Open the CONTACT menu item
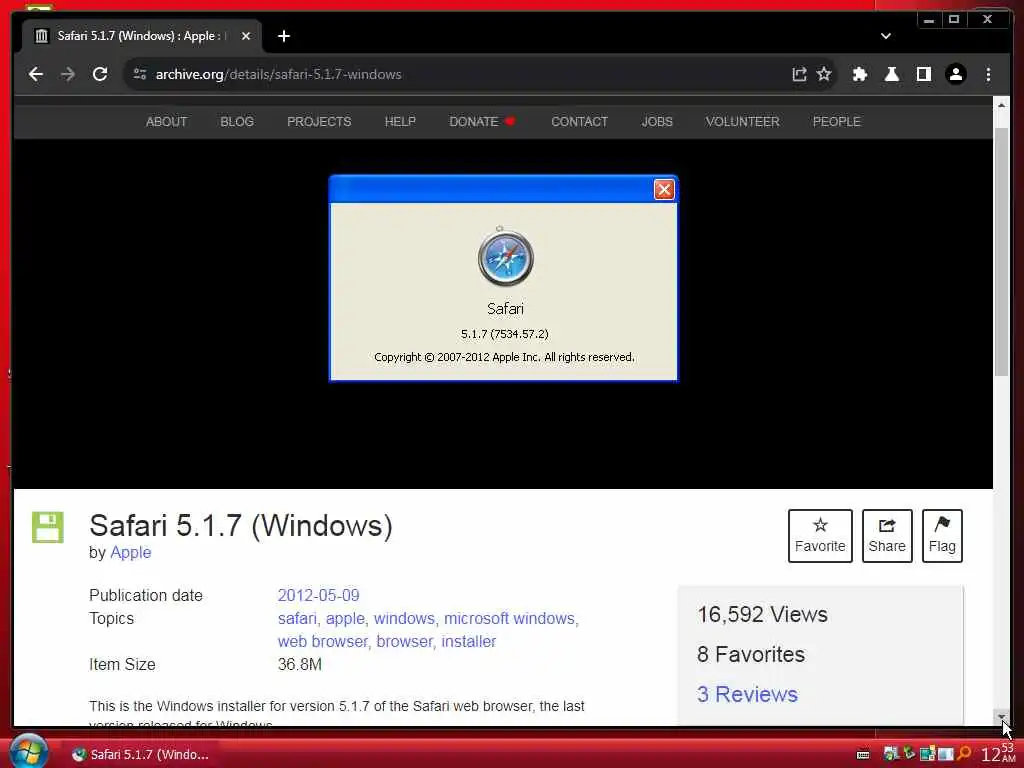 tap(579, 121)
